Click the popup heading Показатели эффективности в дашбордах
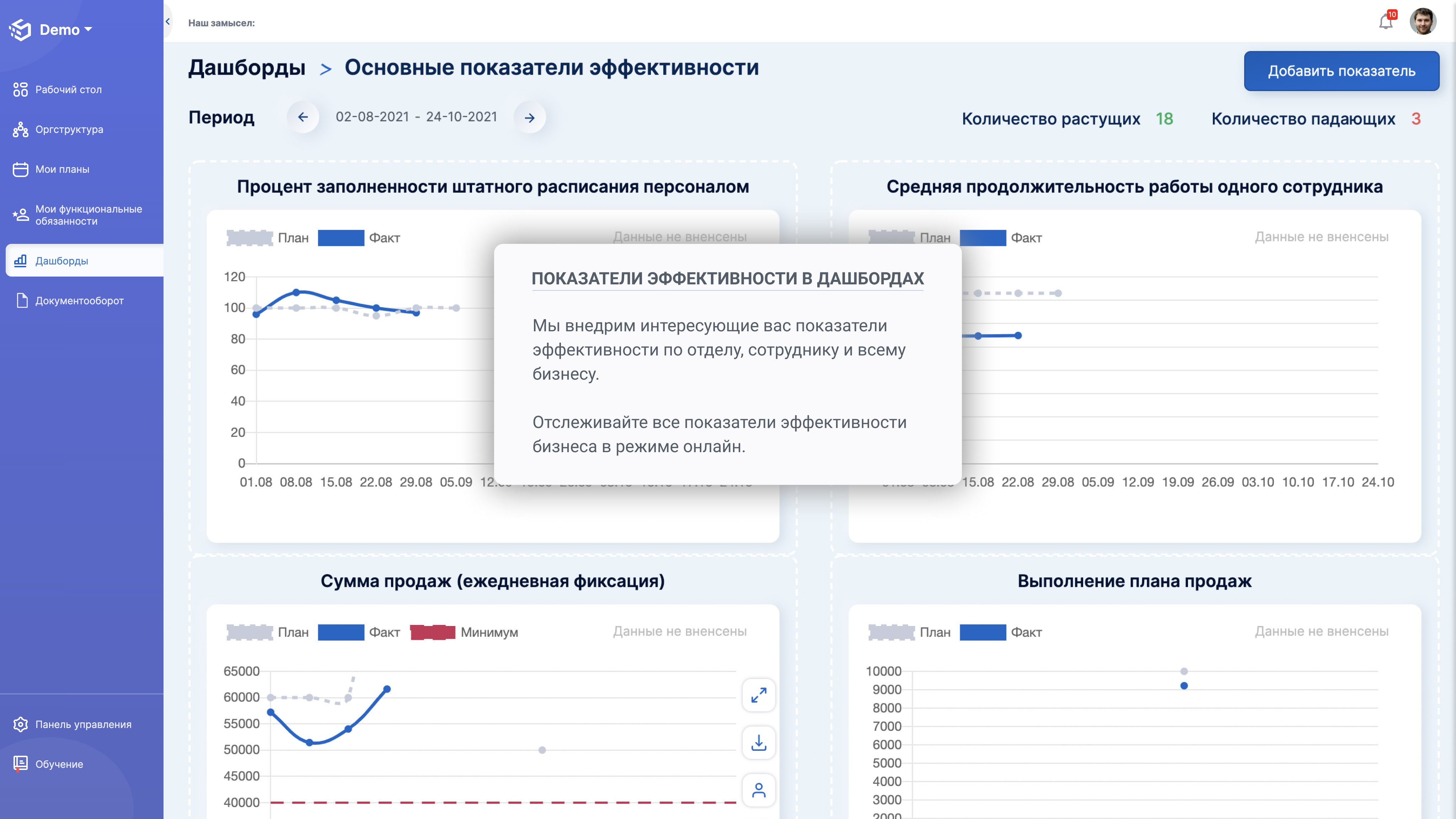This screenshot has height=819, width=1456. [727, 279]
